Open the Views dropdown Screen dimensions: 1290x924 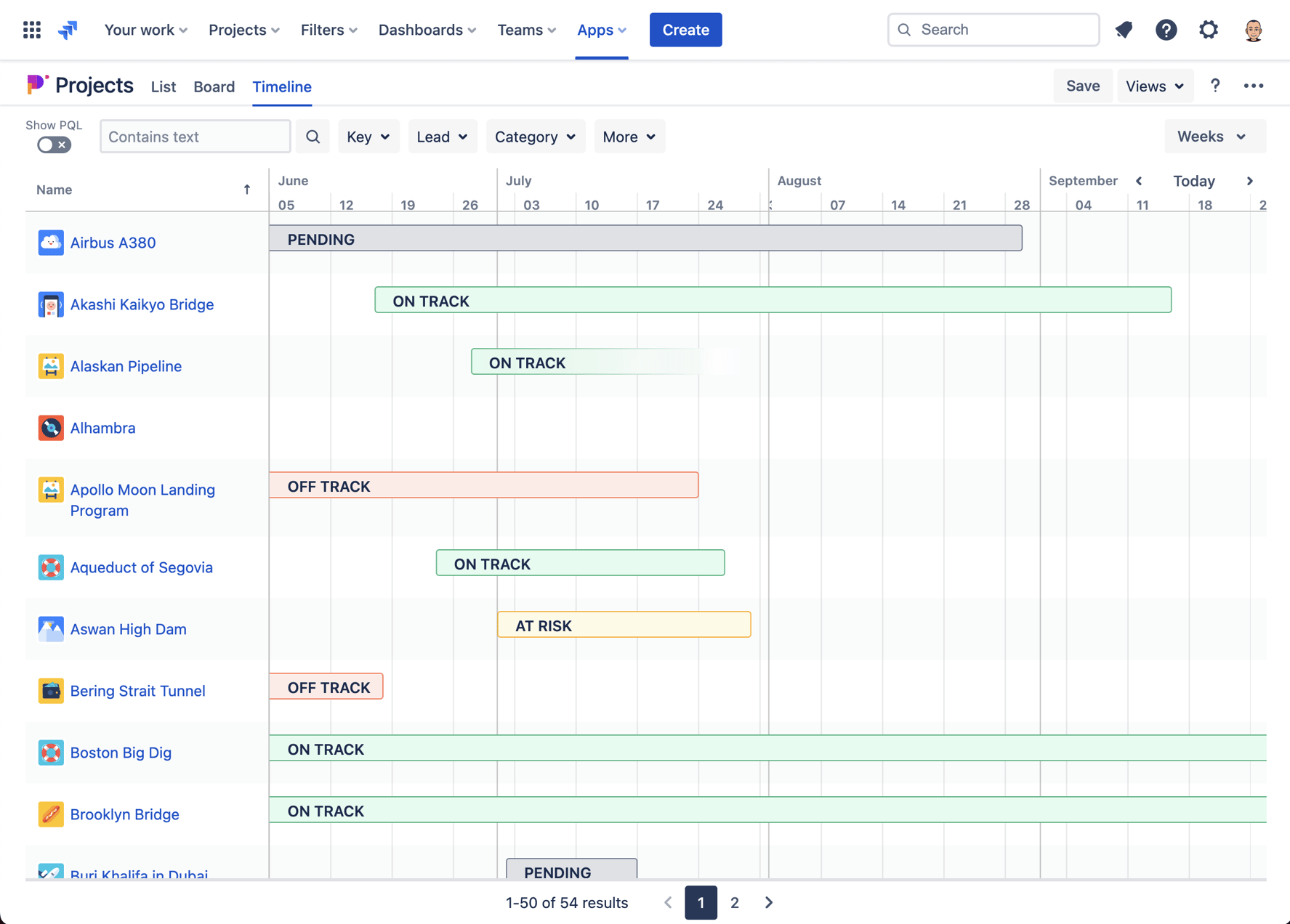tap(1154, 86)
